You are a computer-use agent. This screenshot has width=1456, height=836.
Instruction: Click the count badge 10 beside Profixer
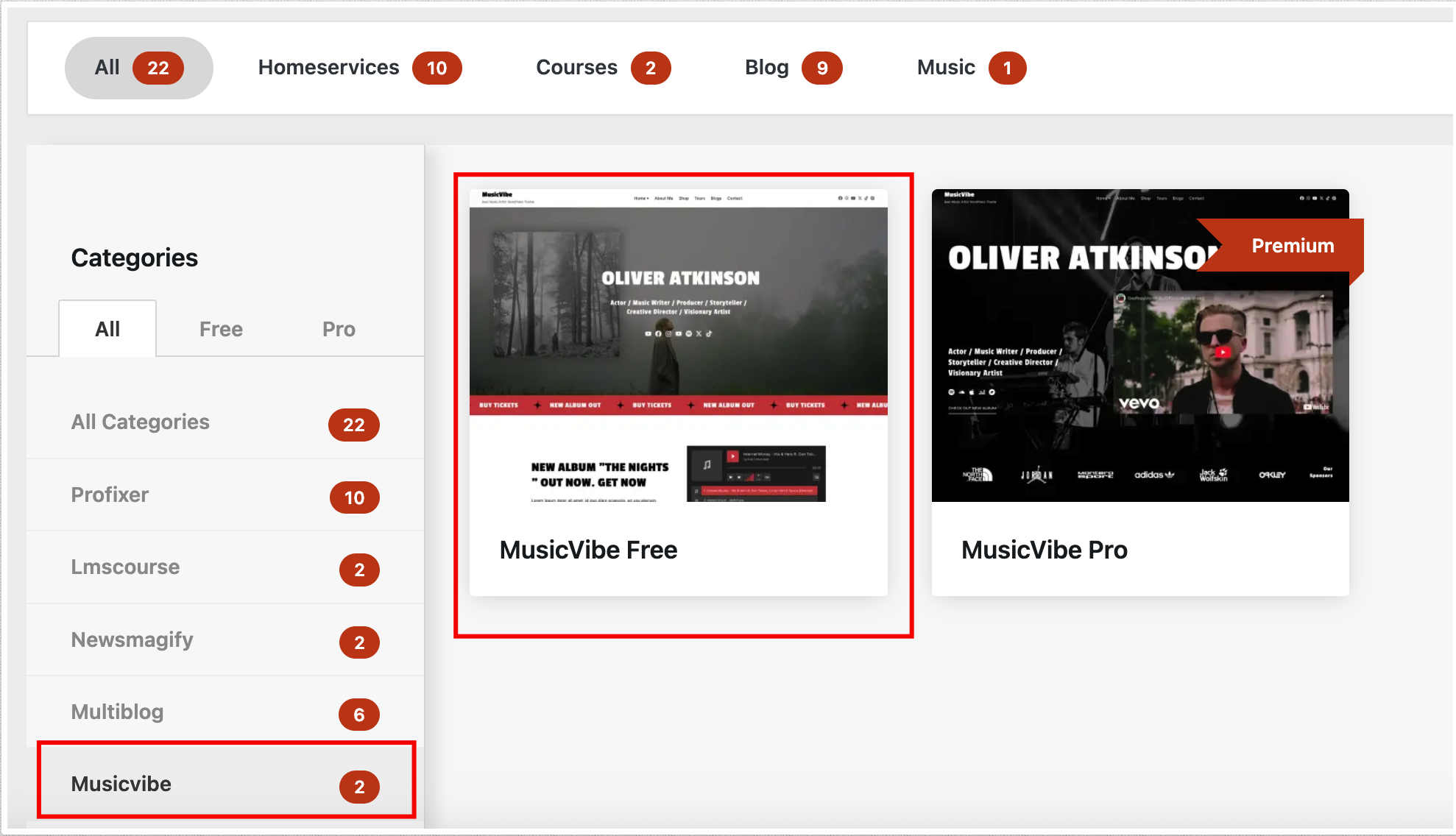click(355, 497)
